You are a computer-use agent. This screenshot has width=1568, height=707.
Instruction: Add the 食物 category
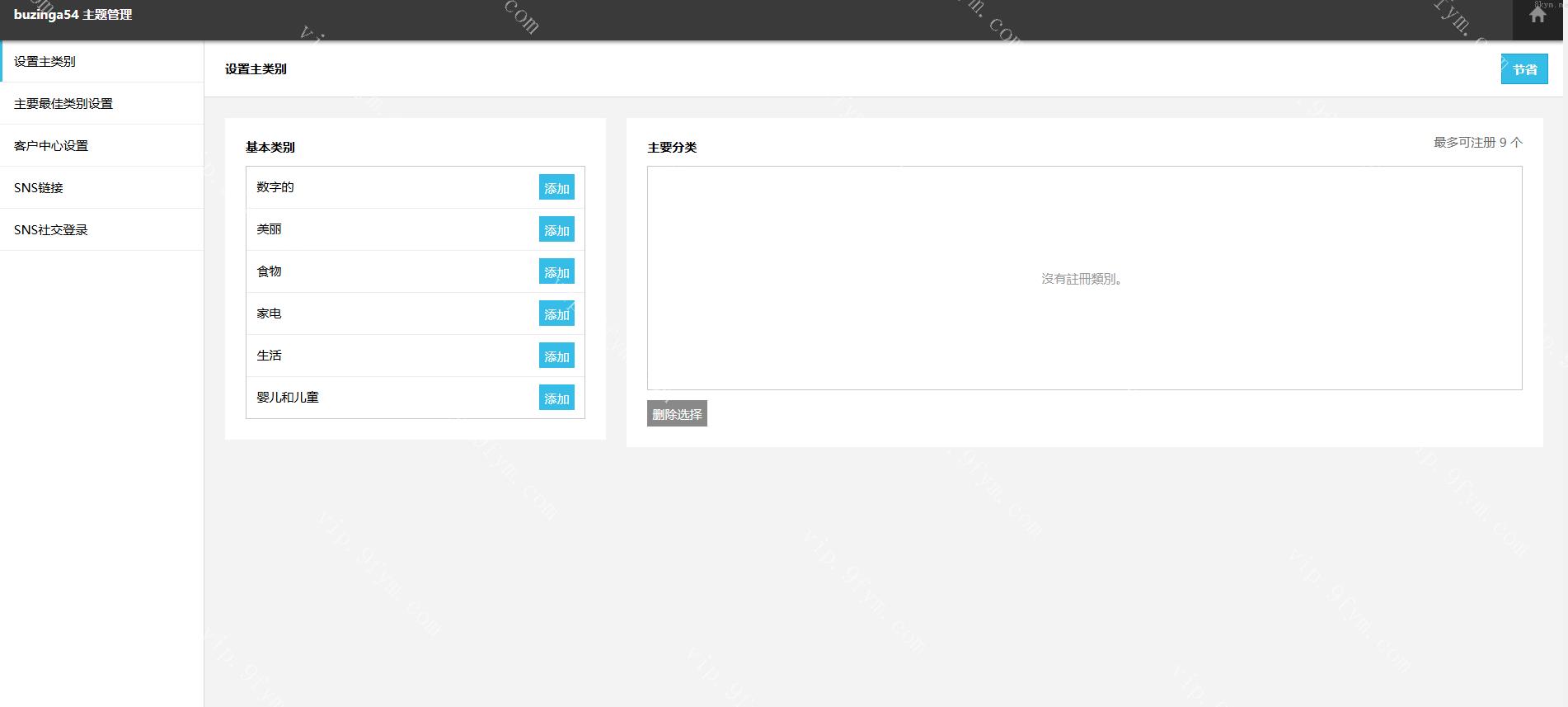coord(556,272)
